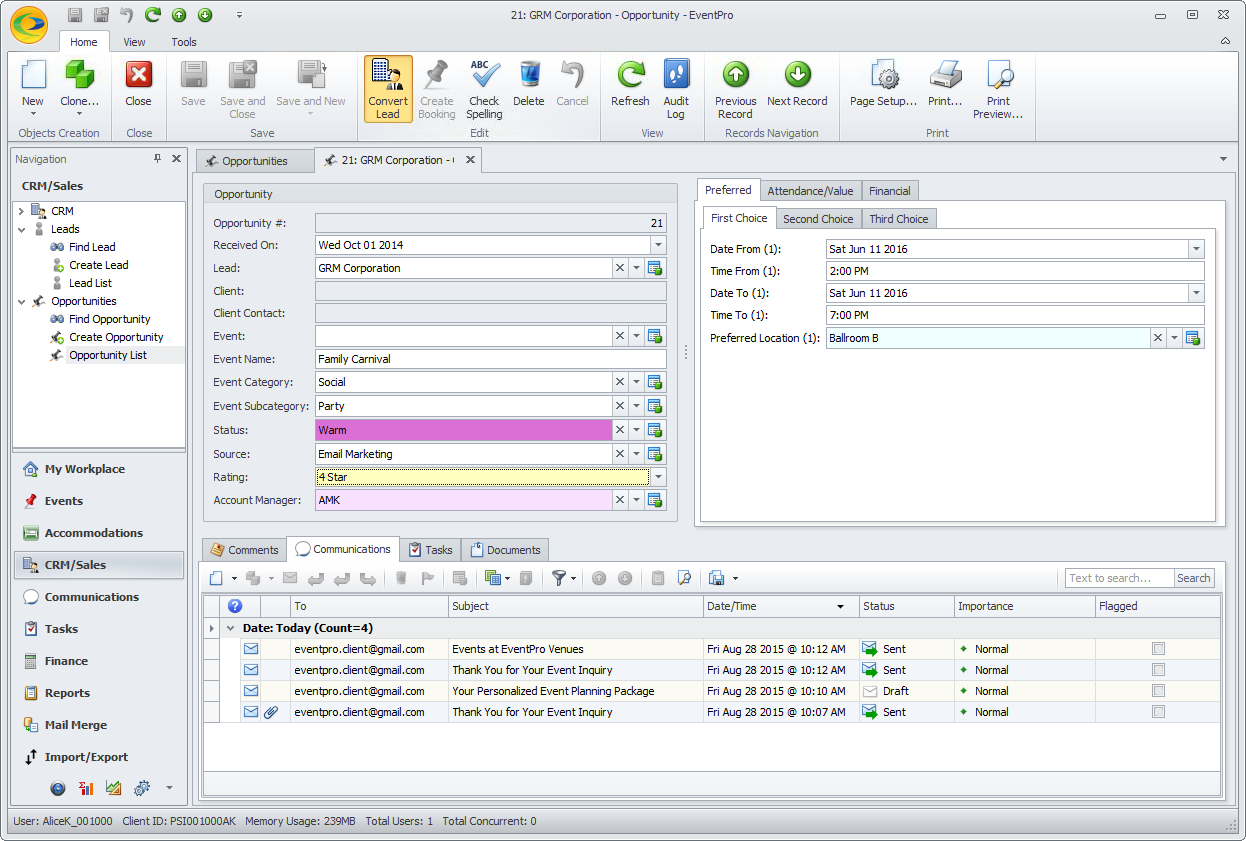Collapse the Leads tree node
Screen dimensions: 1246x841
22,229
